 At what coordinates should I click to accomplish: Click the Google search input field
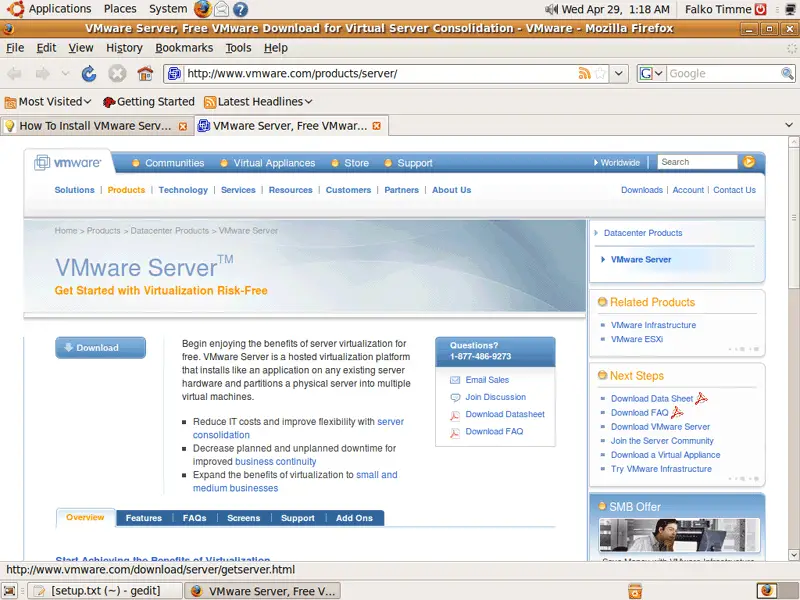pyautogui.click(x=723, y=73)
